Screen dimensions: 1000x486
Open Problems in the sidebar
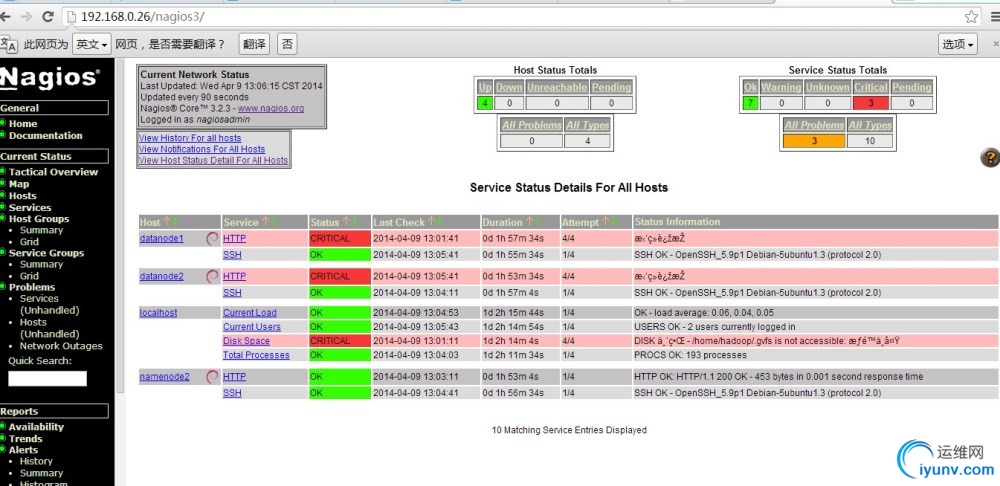[x=32, y=287]
